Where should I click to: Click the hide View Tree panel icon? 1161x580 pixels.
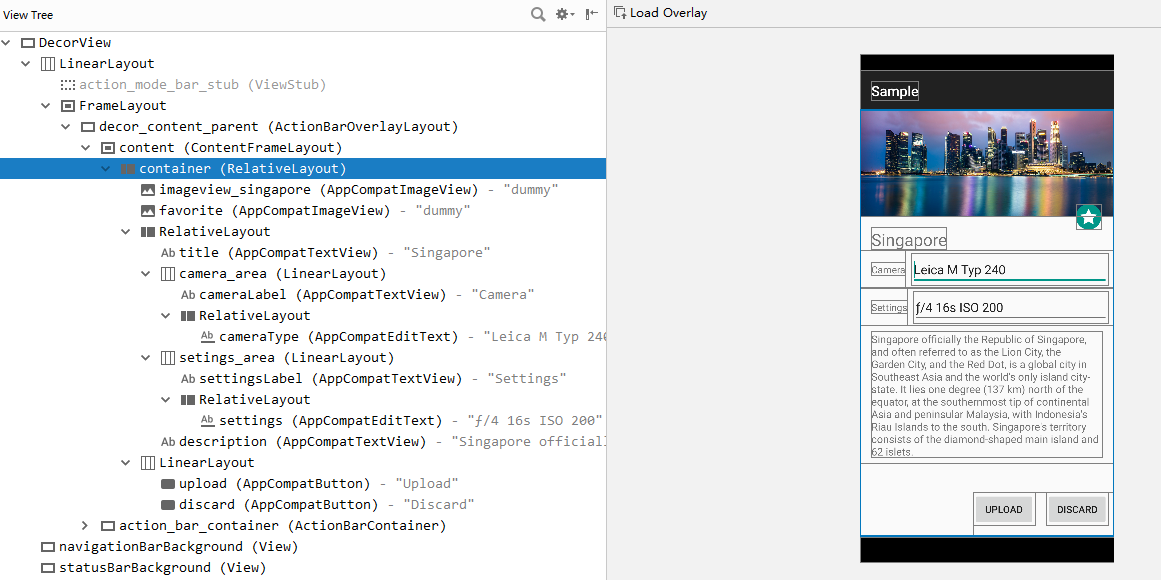pos(592,14)
